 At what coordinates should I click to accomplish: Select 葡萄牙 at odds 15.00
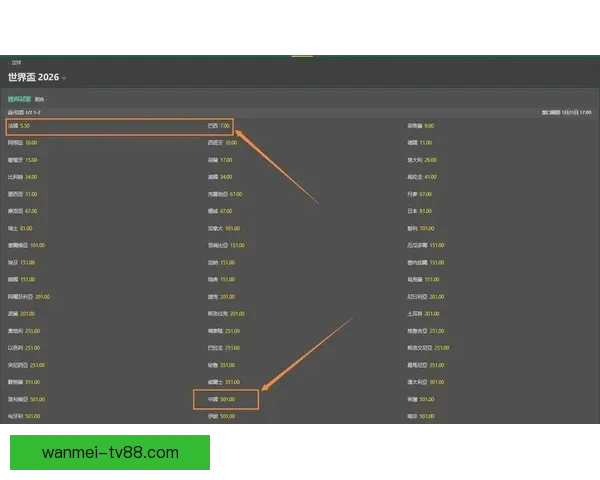23,160
